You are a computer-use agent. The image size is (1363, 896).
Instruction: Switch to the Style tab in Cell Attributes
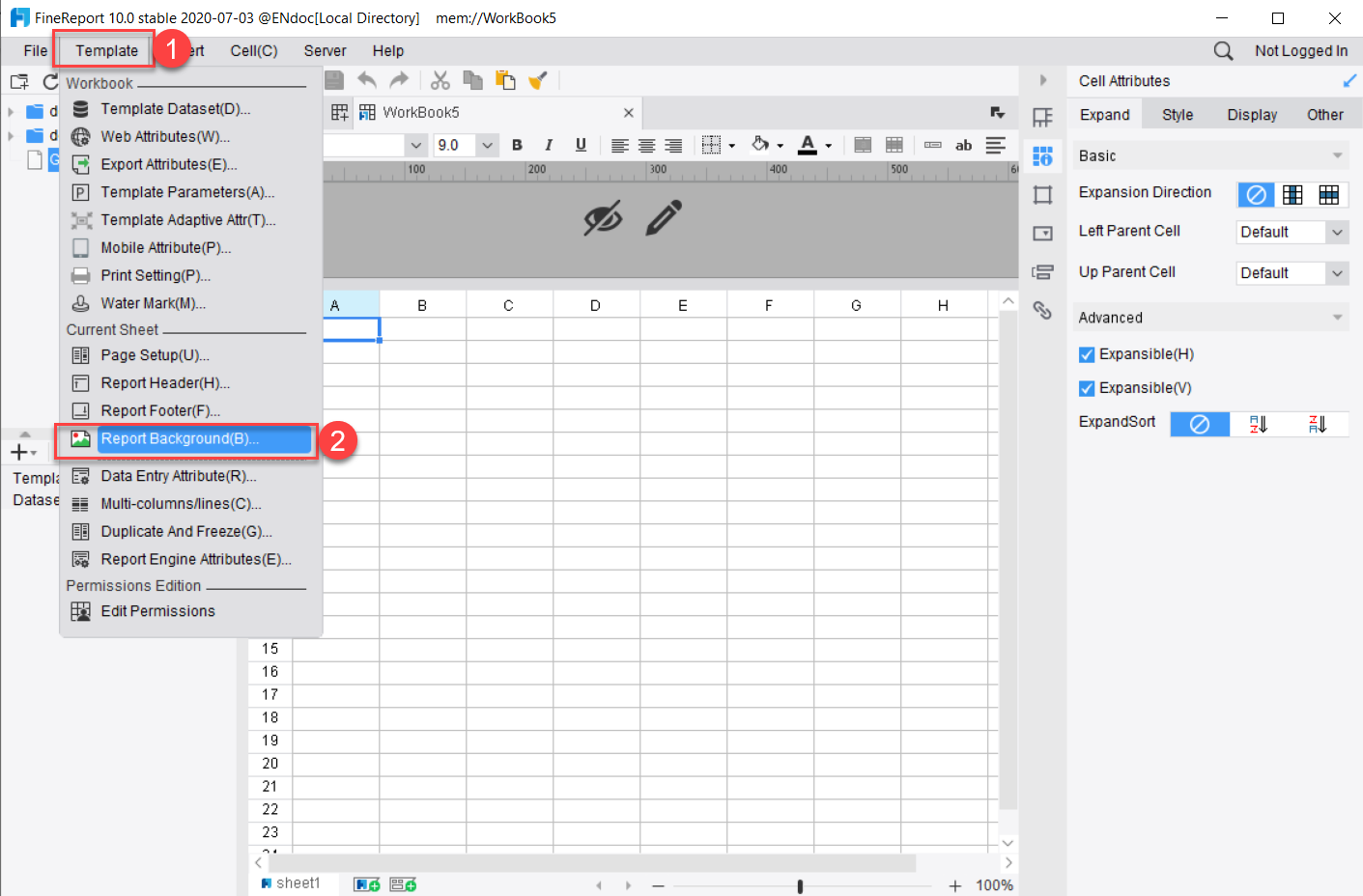click(1177, 114)
